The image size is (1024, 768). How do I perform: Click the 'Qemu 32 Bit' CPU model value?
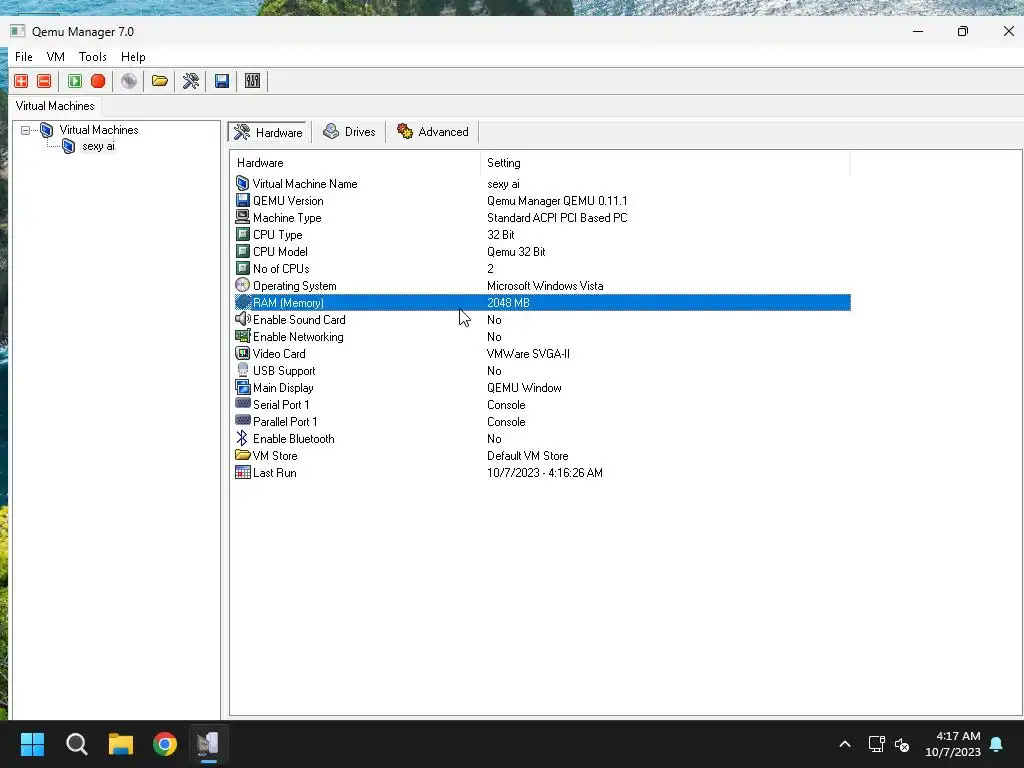(516, 252)
